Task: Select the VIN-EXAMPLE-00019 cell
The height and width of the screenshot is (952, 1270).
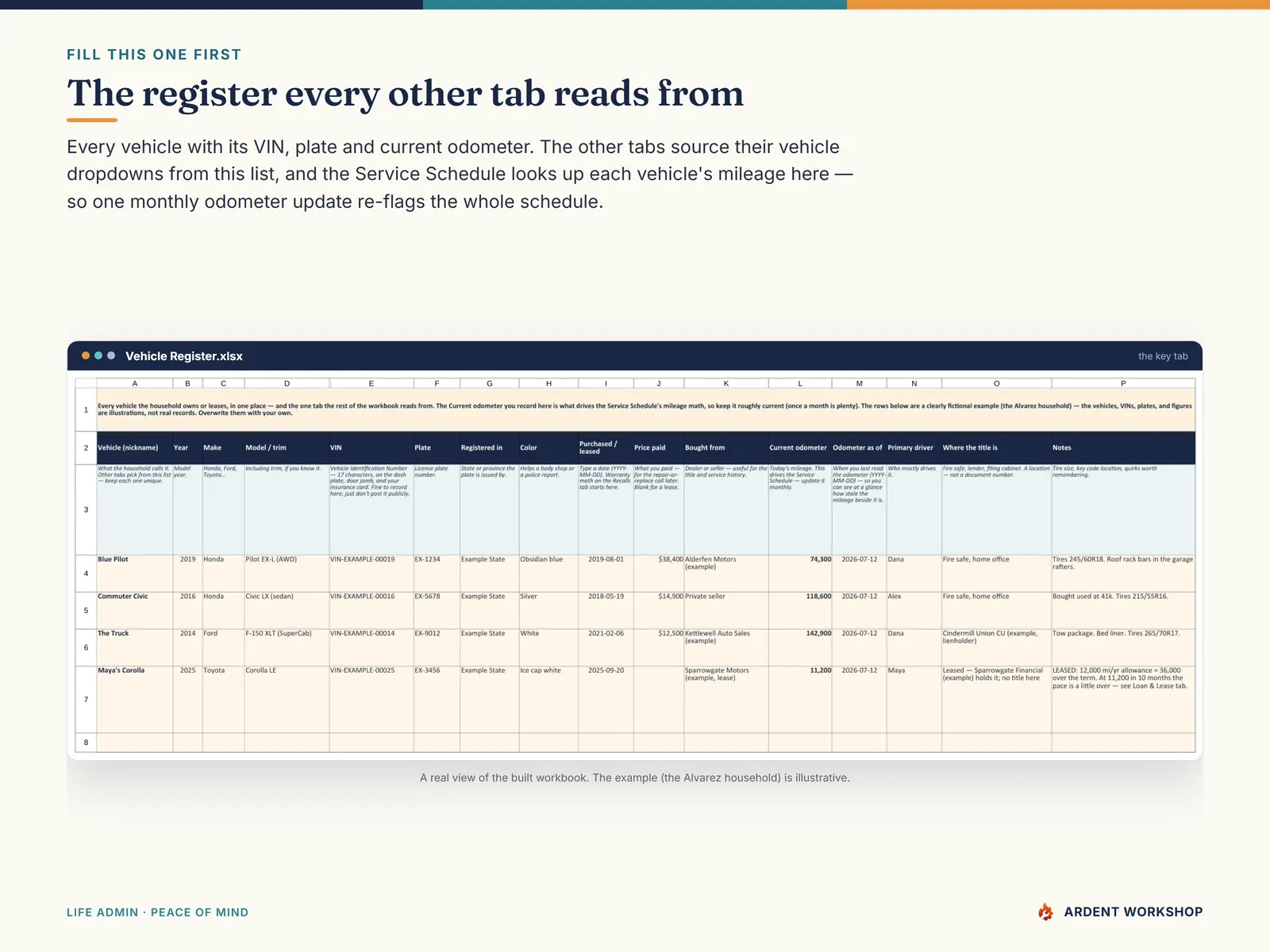Action: [371, 573]
